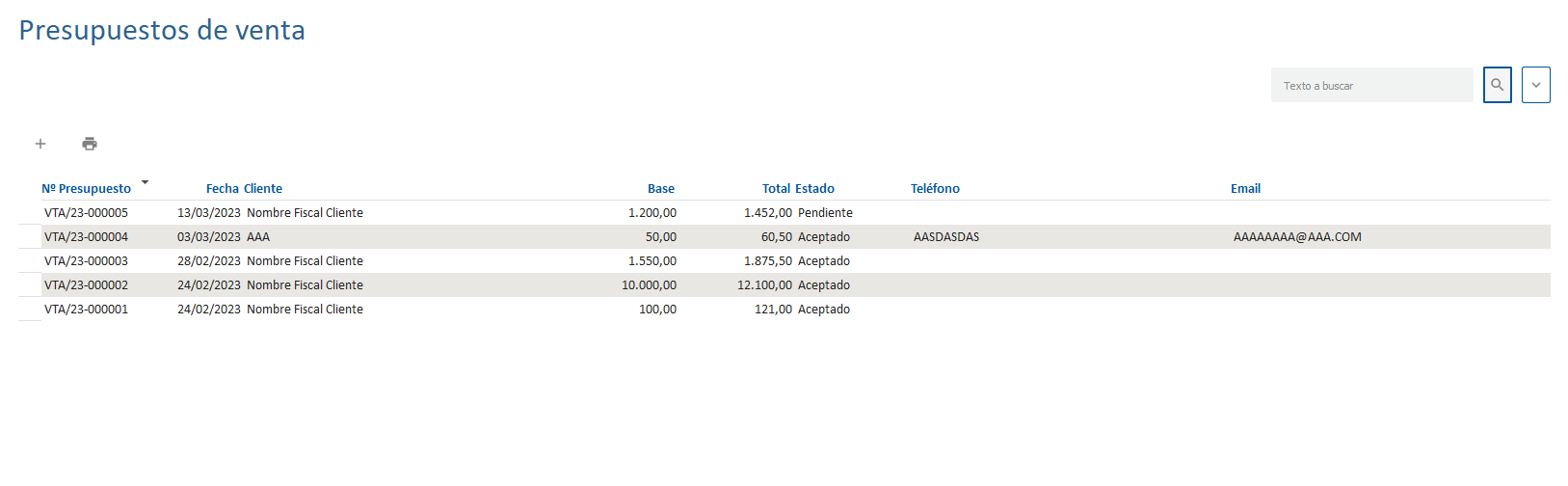
Task: Click the AAAAAAAA@AAA.COM email cell
Action: tap(1297, 237)
